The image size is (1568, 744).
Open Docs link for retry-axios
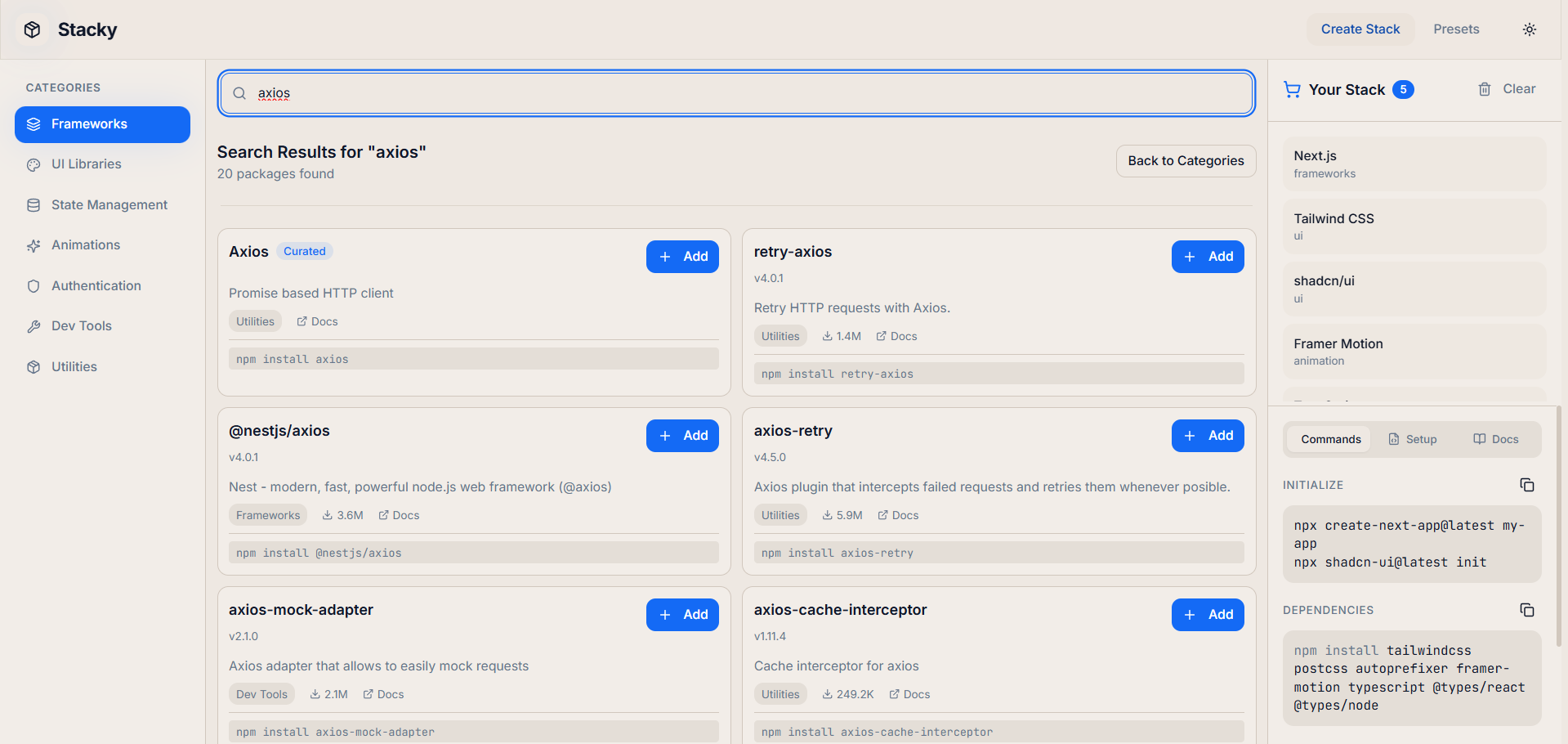[896, 336]
